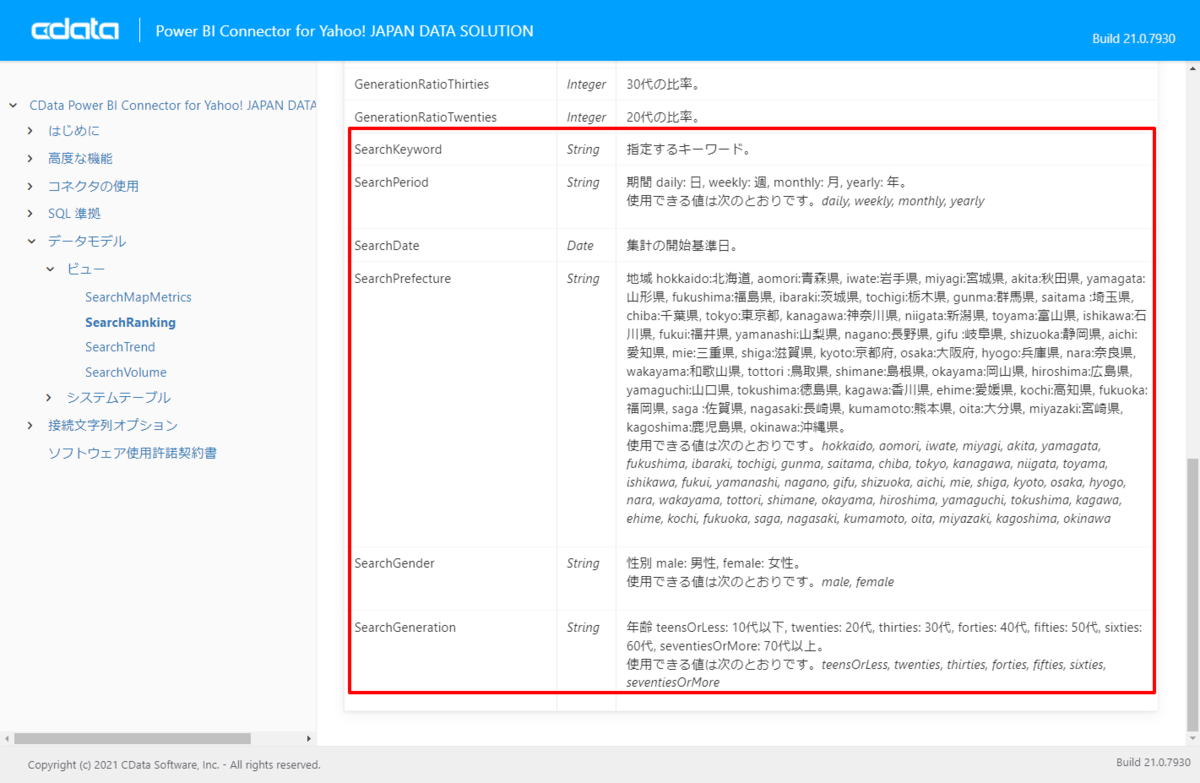Viewport: 1200px width, 783px height.
Task: Click the Date type of SearchDate
Action: tap(580, 245)
